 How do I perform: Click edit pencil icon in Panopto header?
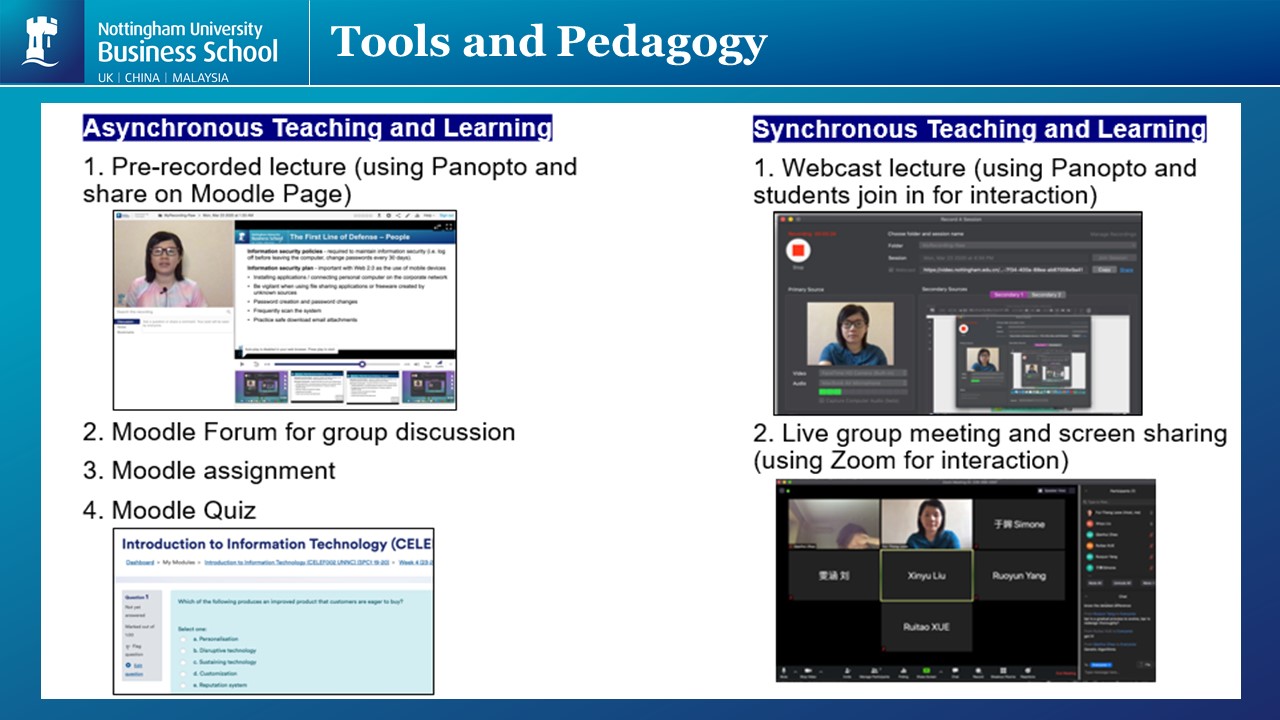(407, 215)
